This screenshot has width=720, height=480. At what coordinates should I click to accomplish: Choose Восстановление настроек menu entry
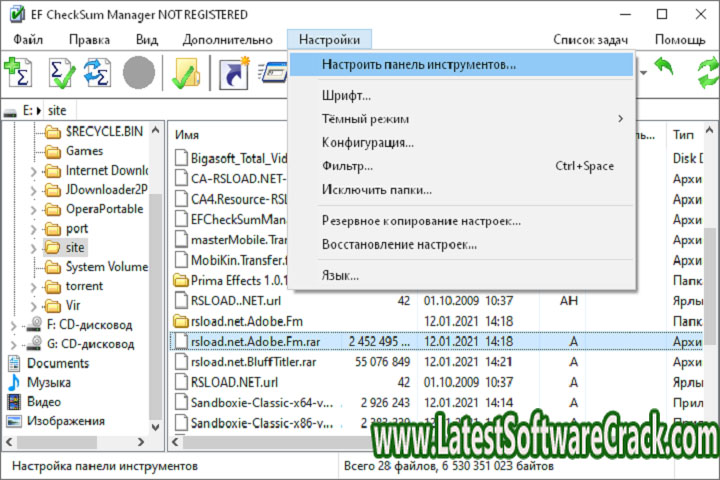coord(461,244)
